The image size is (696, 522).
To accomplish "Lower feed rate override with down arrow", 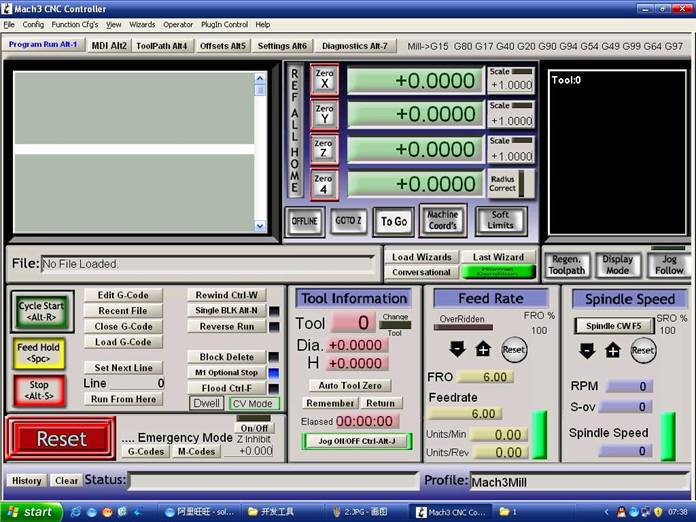I will (x=457, y=349).
